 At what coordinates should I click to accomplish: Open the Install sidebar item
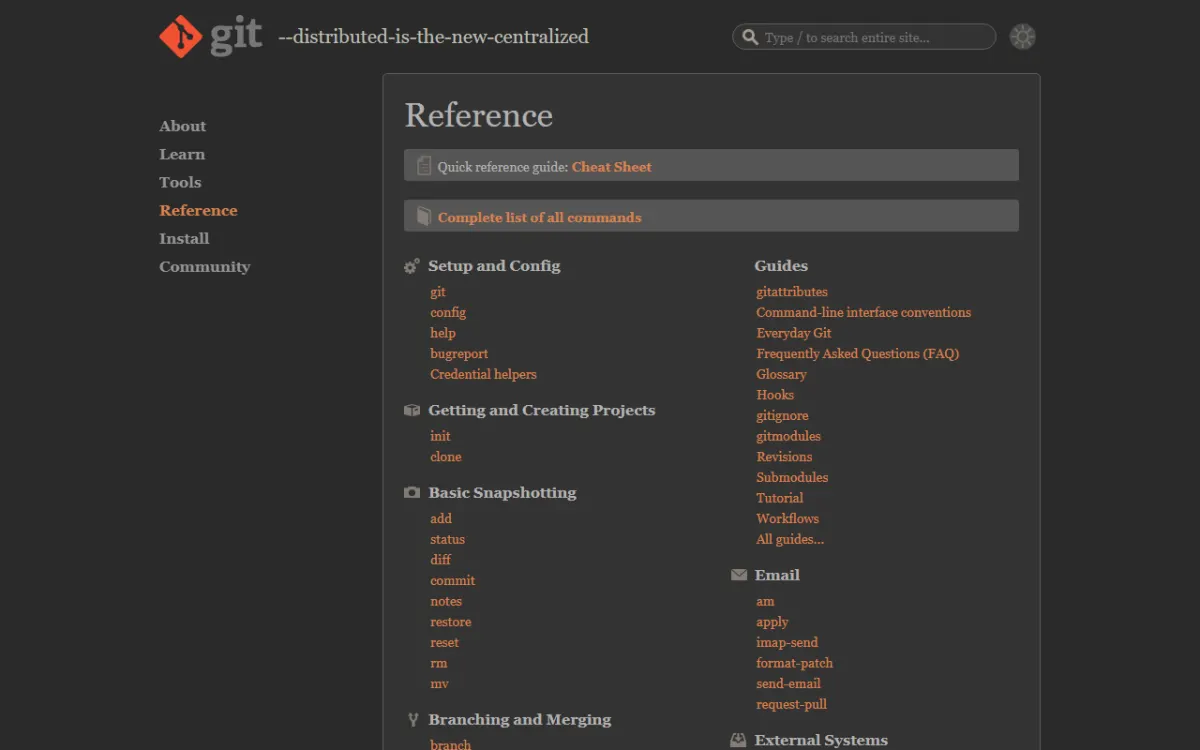point(184,238)
